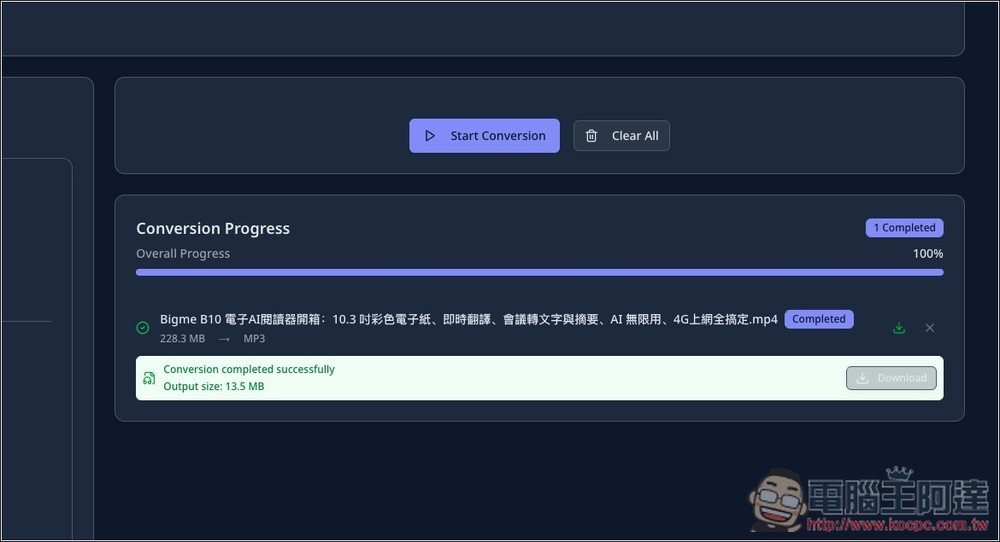Select the Bigme B10 mp4 file name
The width and height of the screenshot is (1000, 542).
point(469,319)
